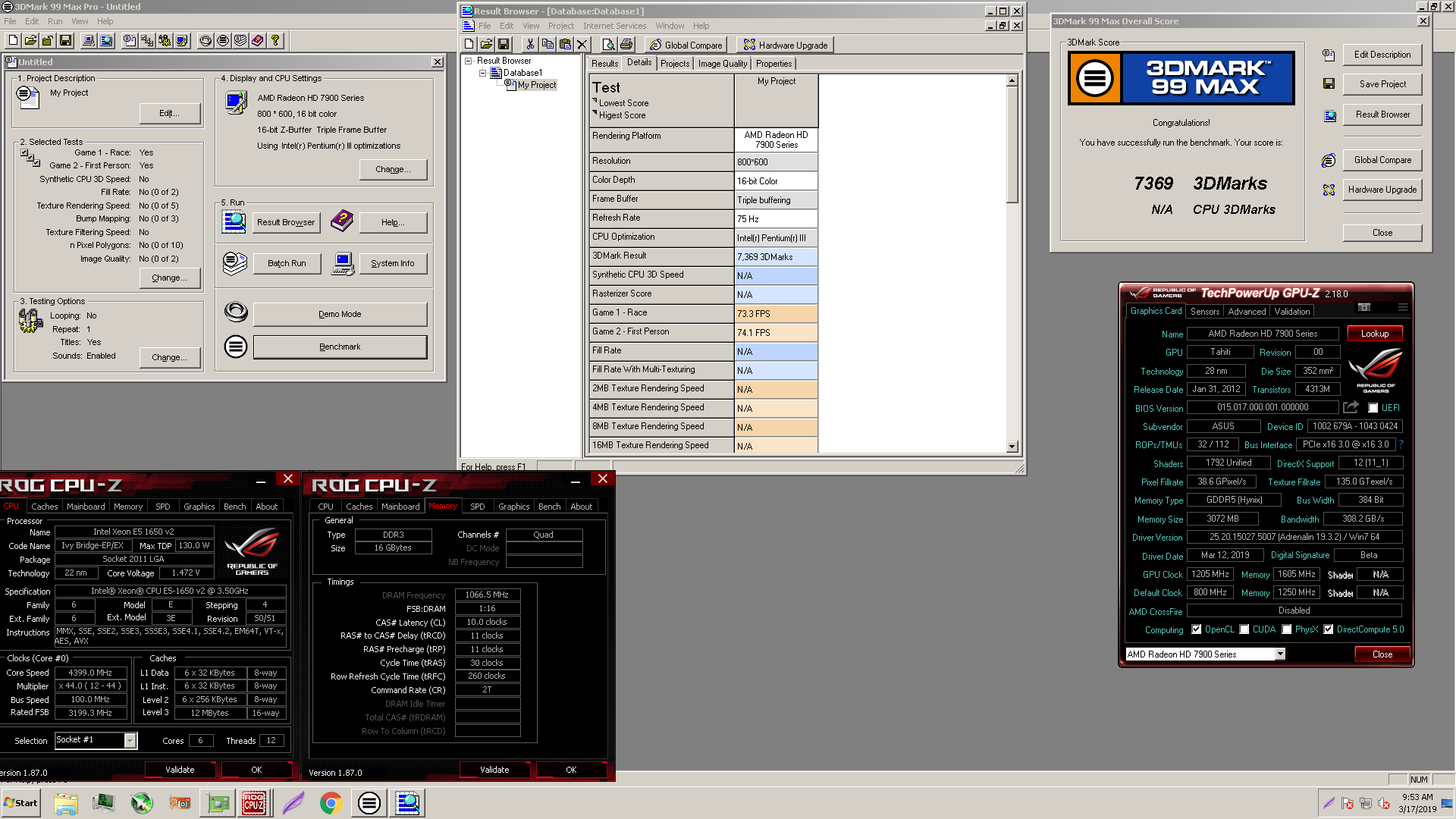The width and height of the screenshot is (1456, 819).
Task: Click scroll down arrow in Result Browser details
Action: (x=1012, y=447)
